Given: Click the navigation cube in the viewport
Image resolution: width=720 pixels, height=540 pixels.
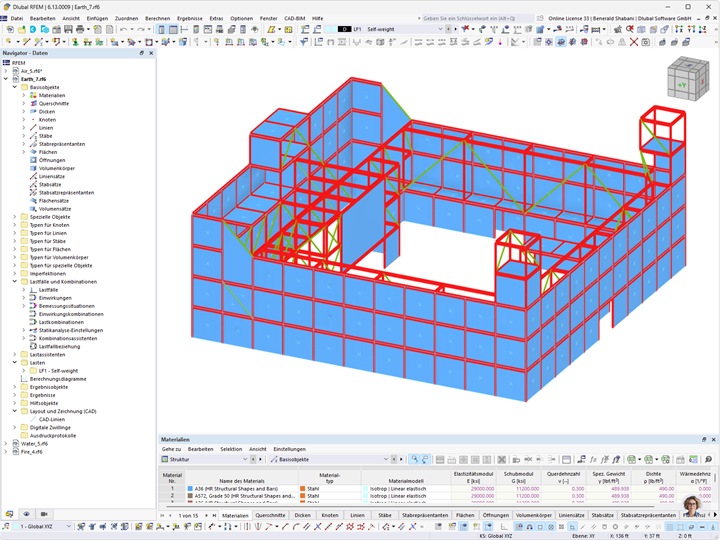Looking at the screenshot, I should coord(688,81).
